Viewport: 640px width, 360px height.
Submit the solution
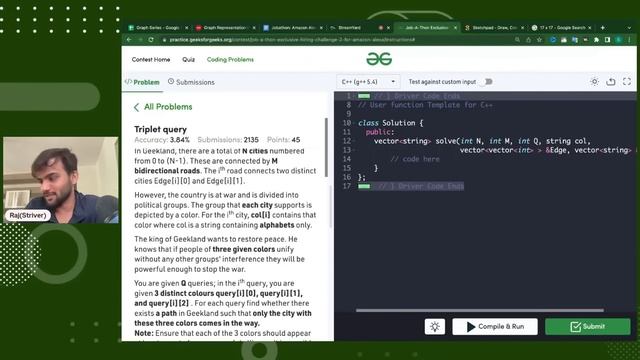[x=588, y=327]
